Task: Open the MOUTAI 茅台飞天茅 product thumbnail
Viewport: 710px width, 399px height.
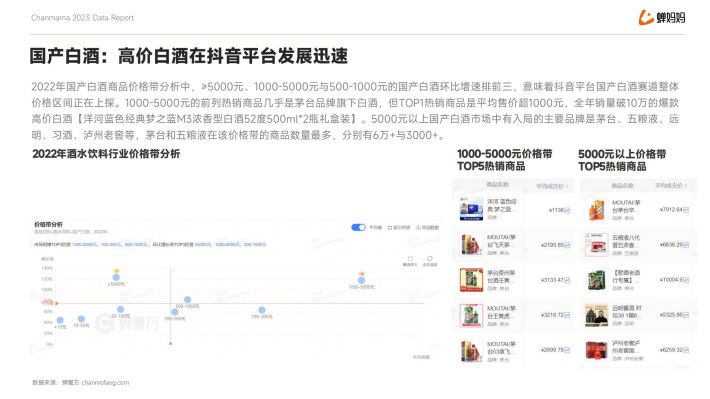Action: click(x=471, y=245)
